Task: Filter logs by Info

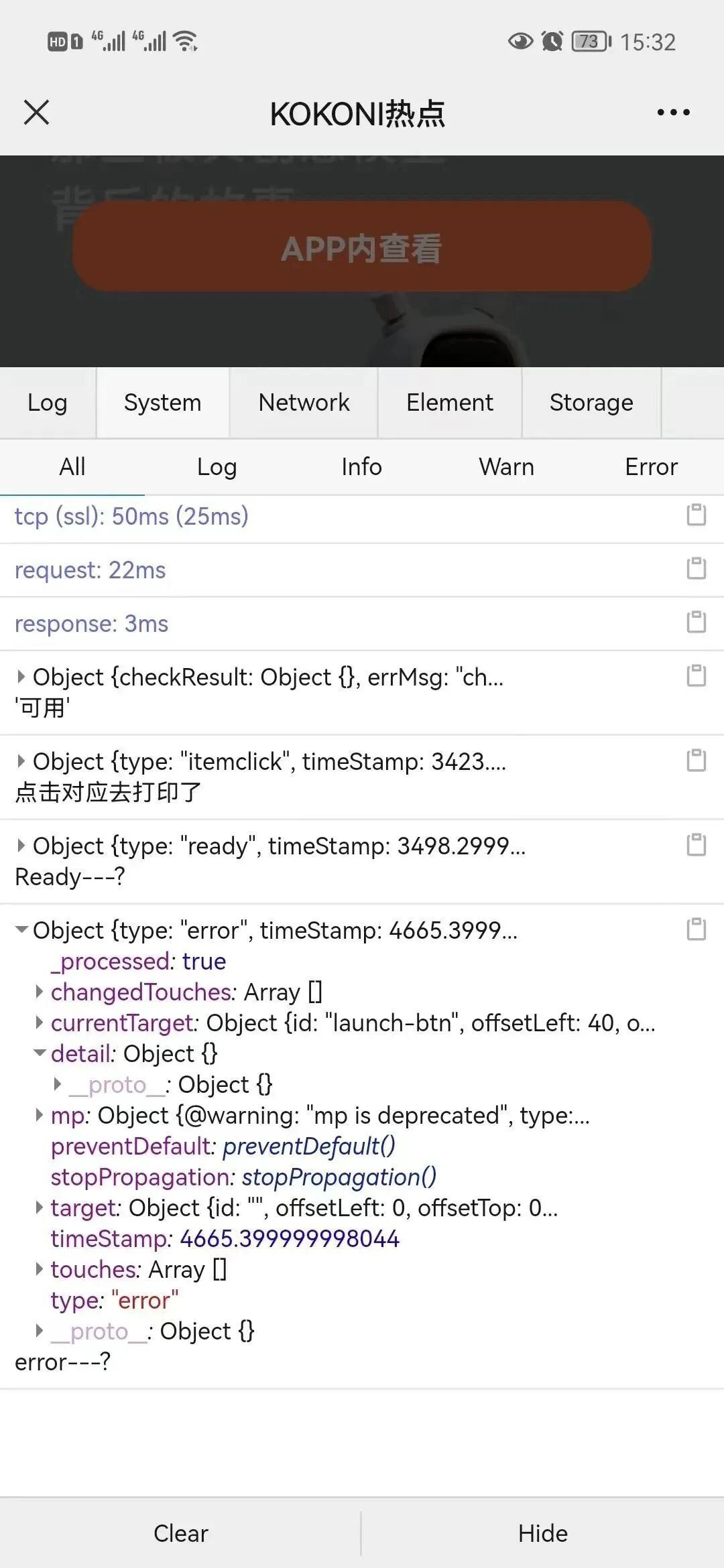Action: [x=362, y=467]
